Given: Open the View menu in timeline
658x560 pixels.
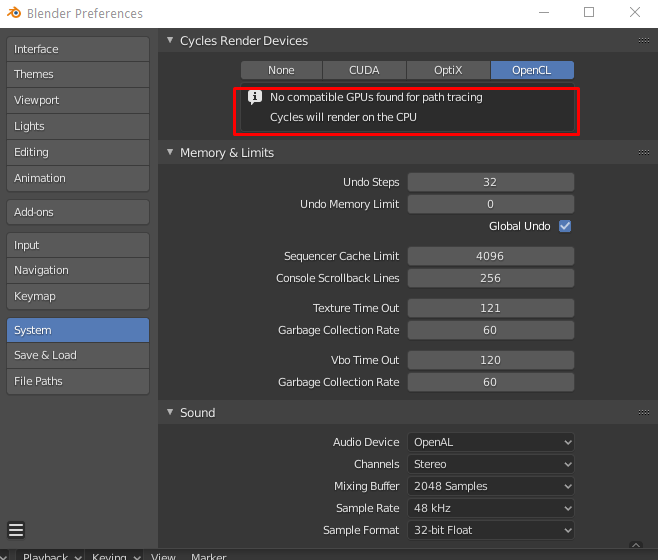Looking at the screenshot, I should click(163, 556).
